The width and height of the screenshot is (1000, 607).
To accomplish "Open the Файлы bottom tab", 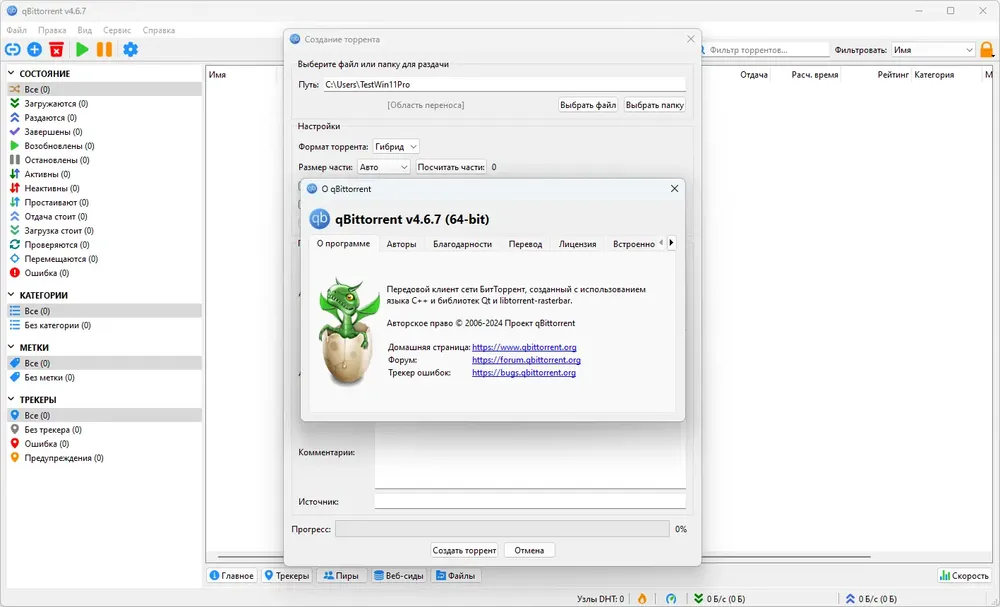I will 455,576.
